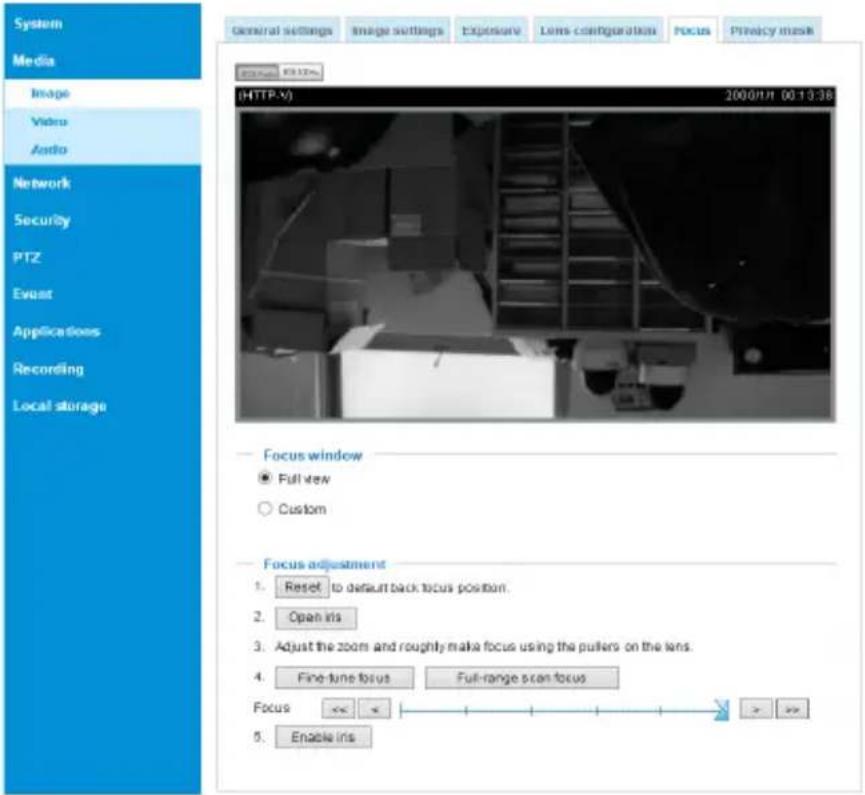Select Full view focus window

(265, 478)
